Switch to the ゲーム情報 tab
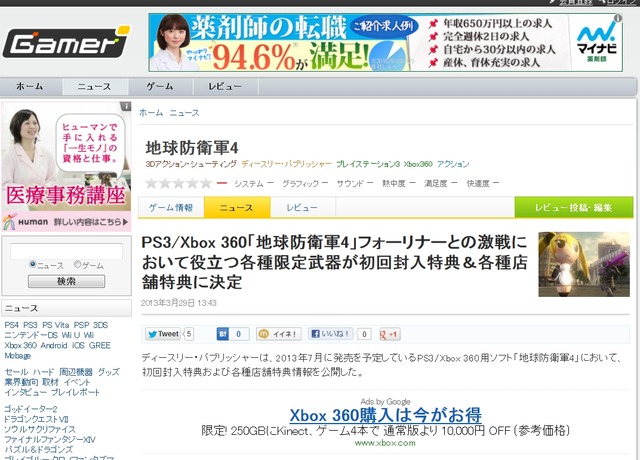Viewport: 640px width, 460px height. [171, 207]
